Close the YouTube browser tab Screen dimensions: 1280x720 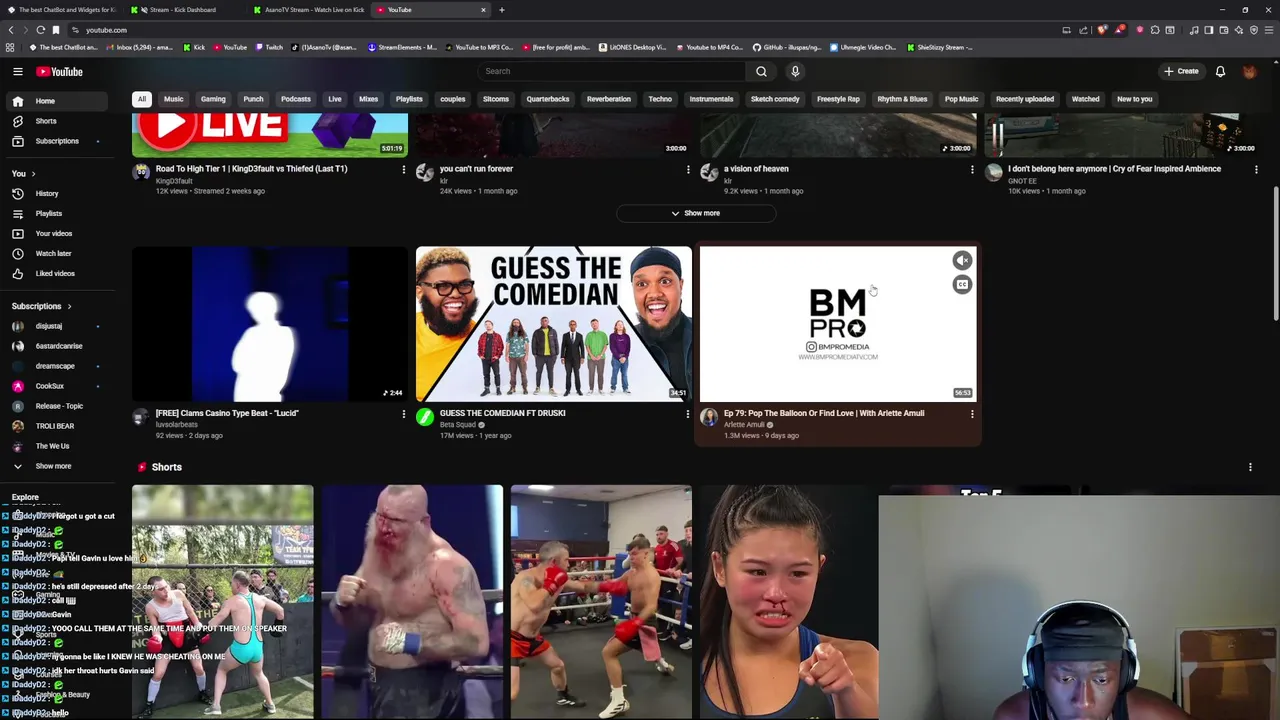coord(483,10)
